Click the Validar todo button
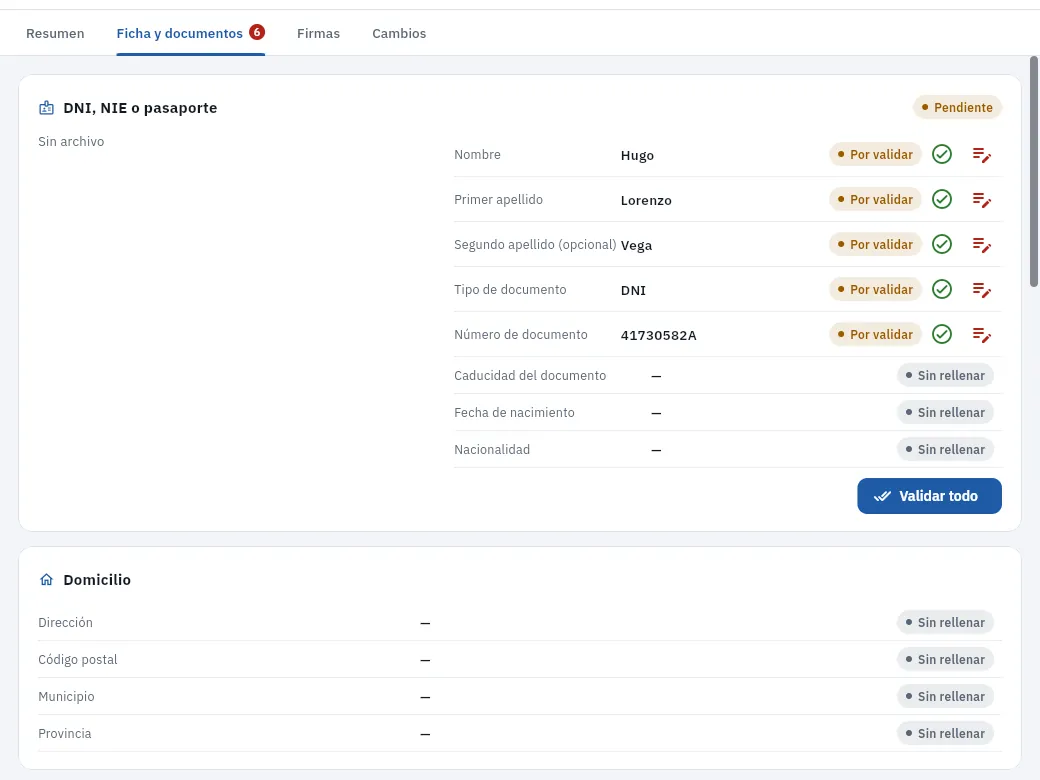The width and height of the screenshot is (1040, 780). tap(929, 496)
